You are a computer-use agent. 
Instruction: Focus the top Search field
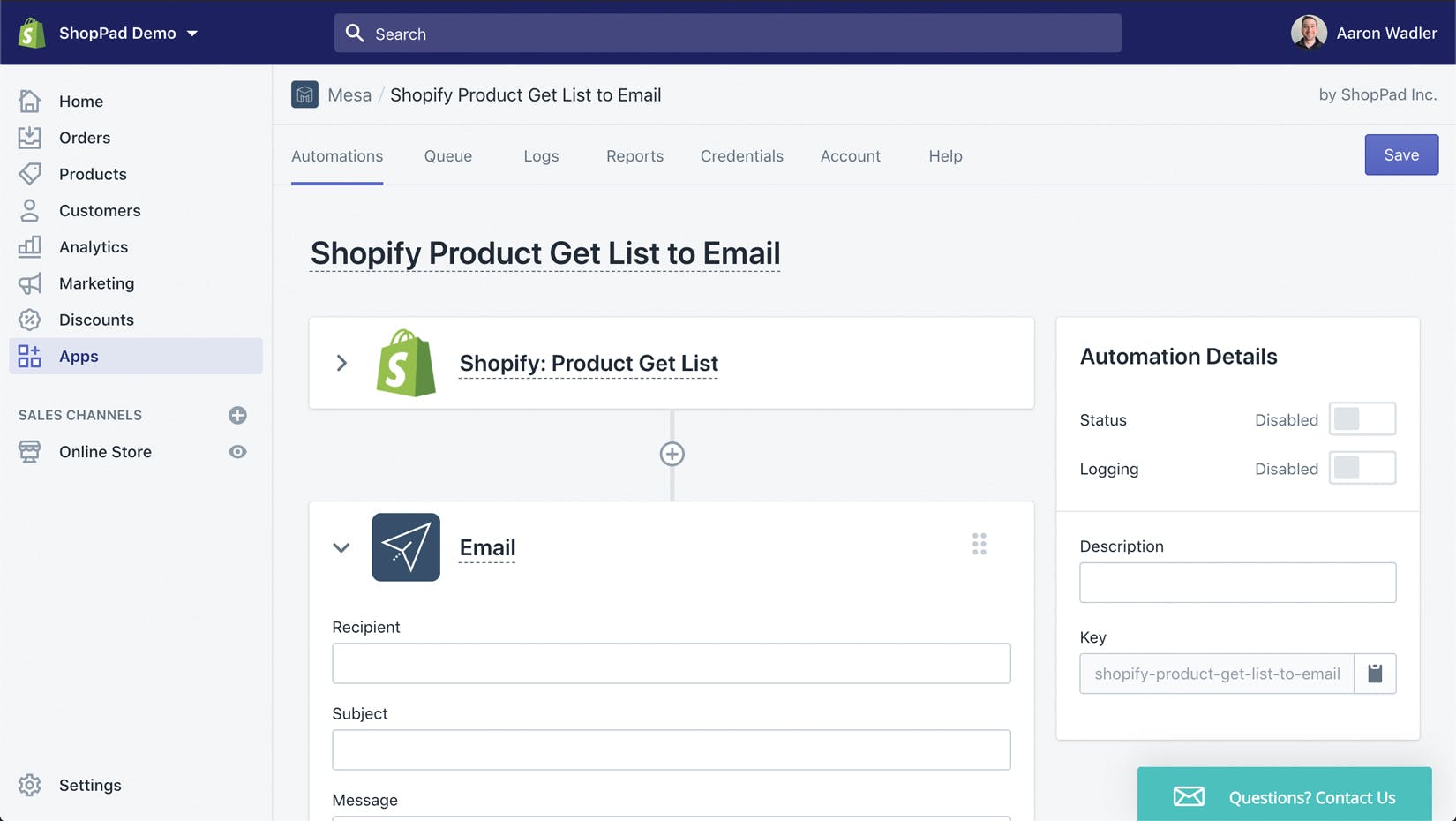[727, 34]
